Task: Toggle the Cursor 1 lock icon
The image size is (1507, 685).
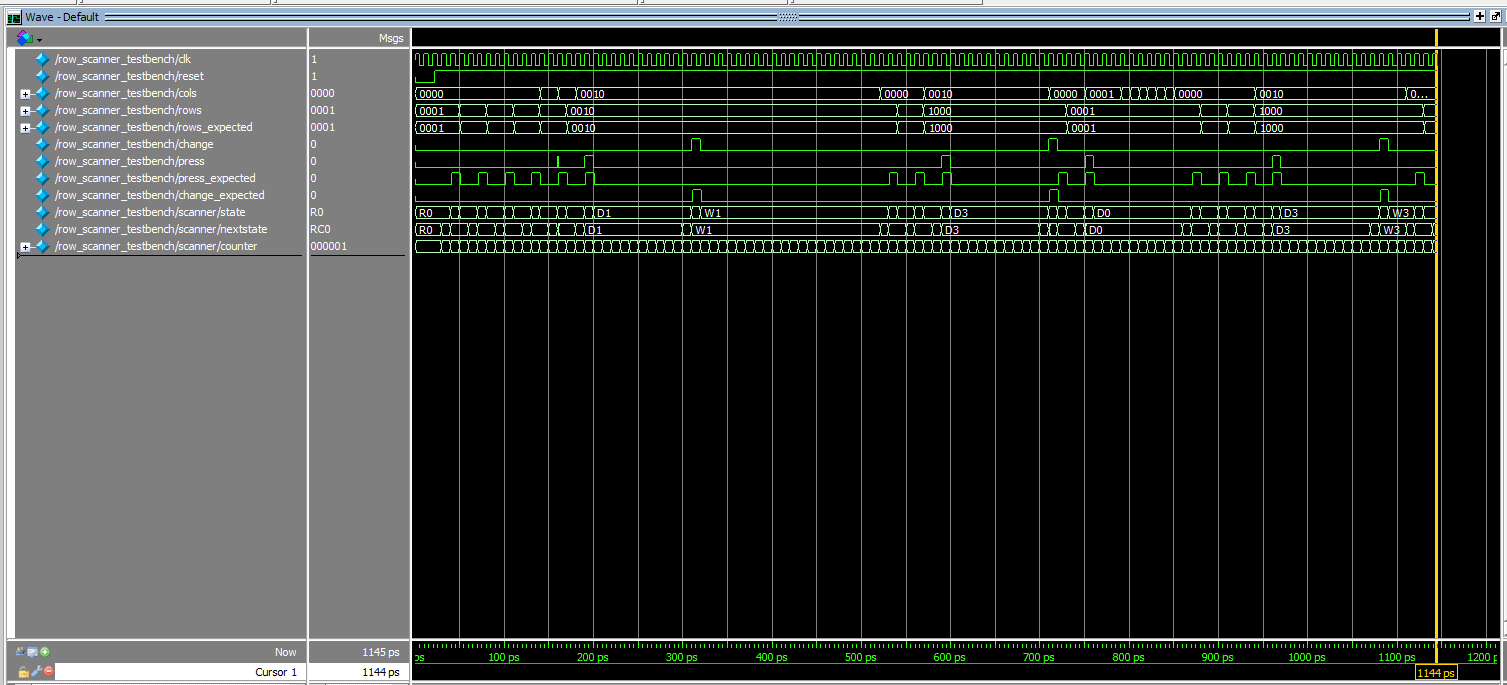Action: (23, 672)
